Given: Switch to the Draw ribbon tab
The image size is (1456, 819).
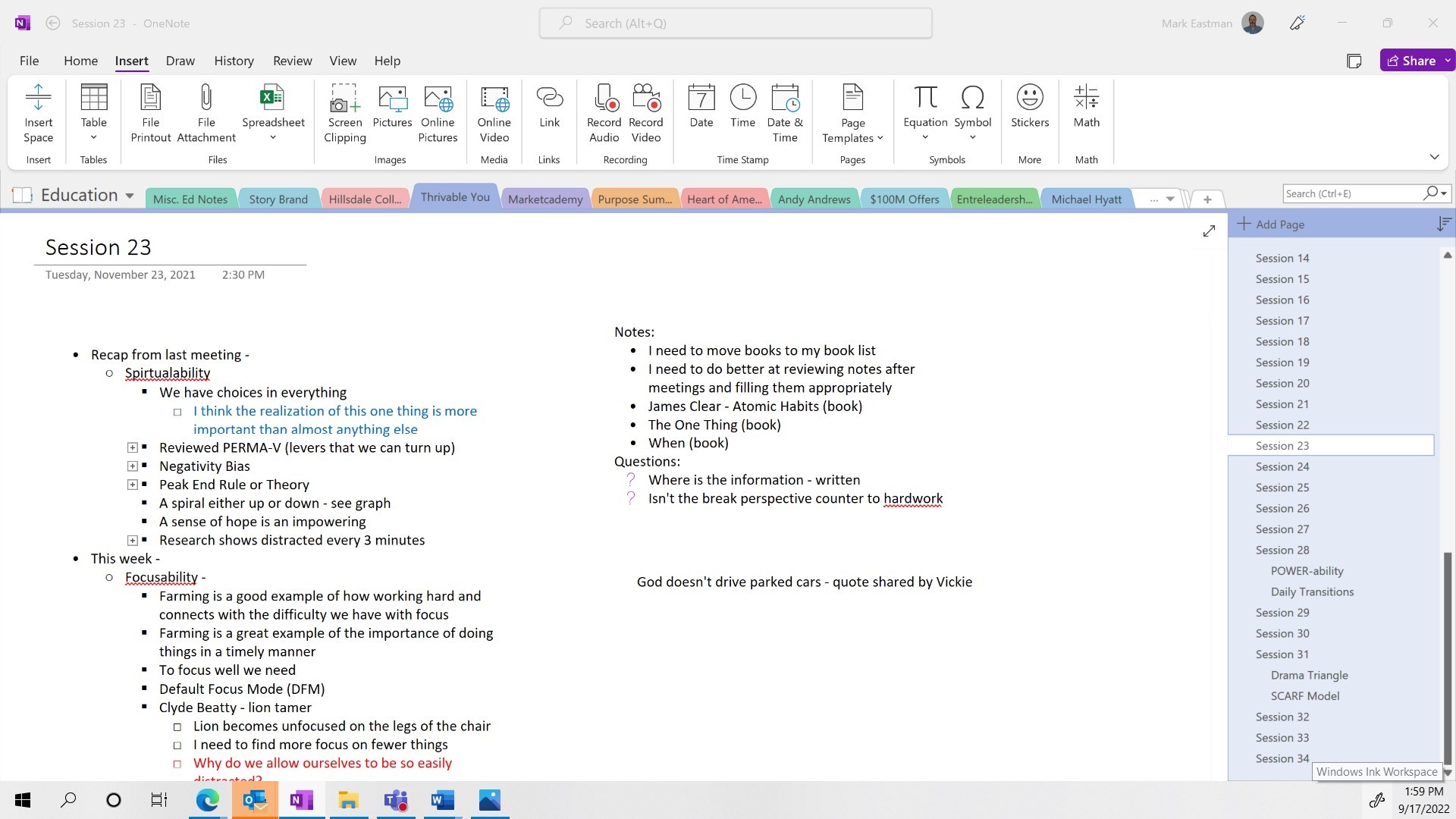Looking at the screenshot, I should [x=180, y=61].
